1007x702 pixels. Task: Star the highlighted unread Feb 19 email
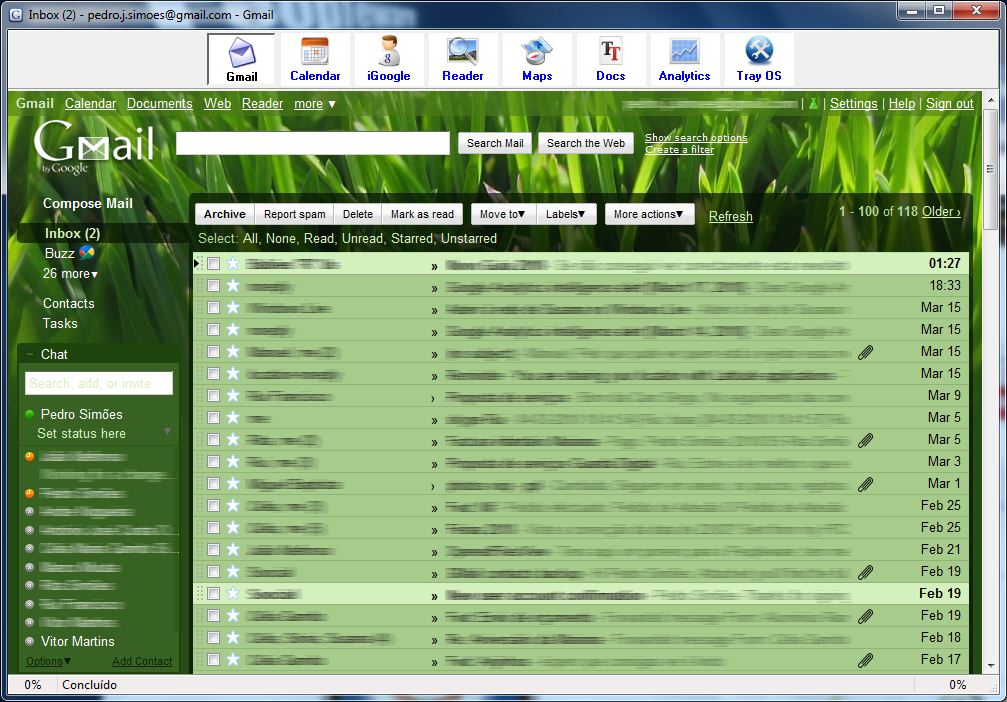click(232, 593)
